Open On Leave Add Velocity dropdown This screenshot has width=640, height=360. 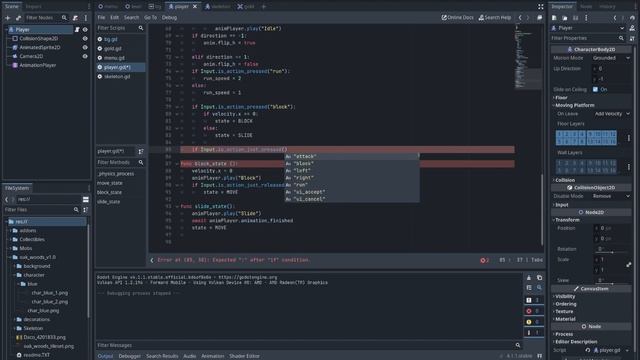click(x=611, y=114)
